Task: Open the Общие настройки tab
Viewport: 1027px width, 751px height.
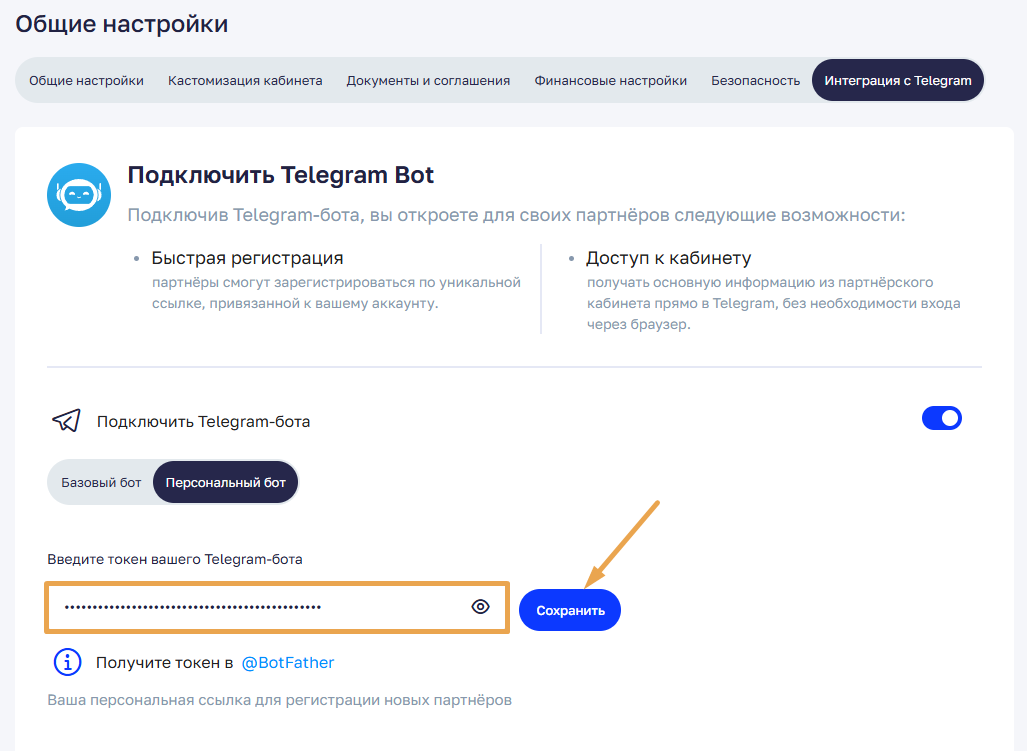Action: point(86,80)
